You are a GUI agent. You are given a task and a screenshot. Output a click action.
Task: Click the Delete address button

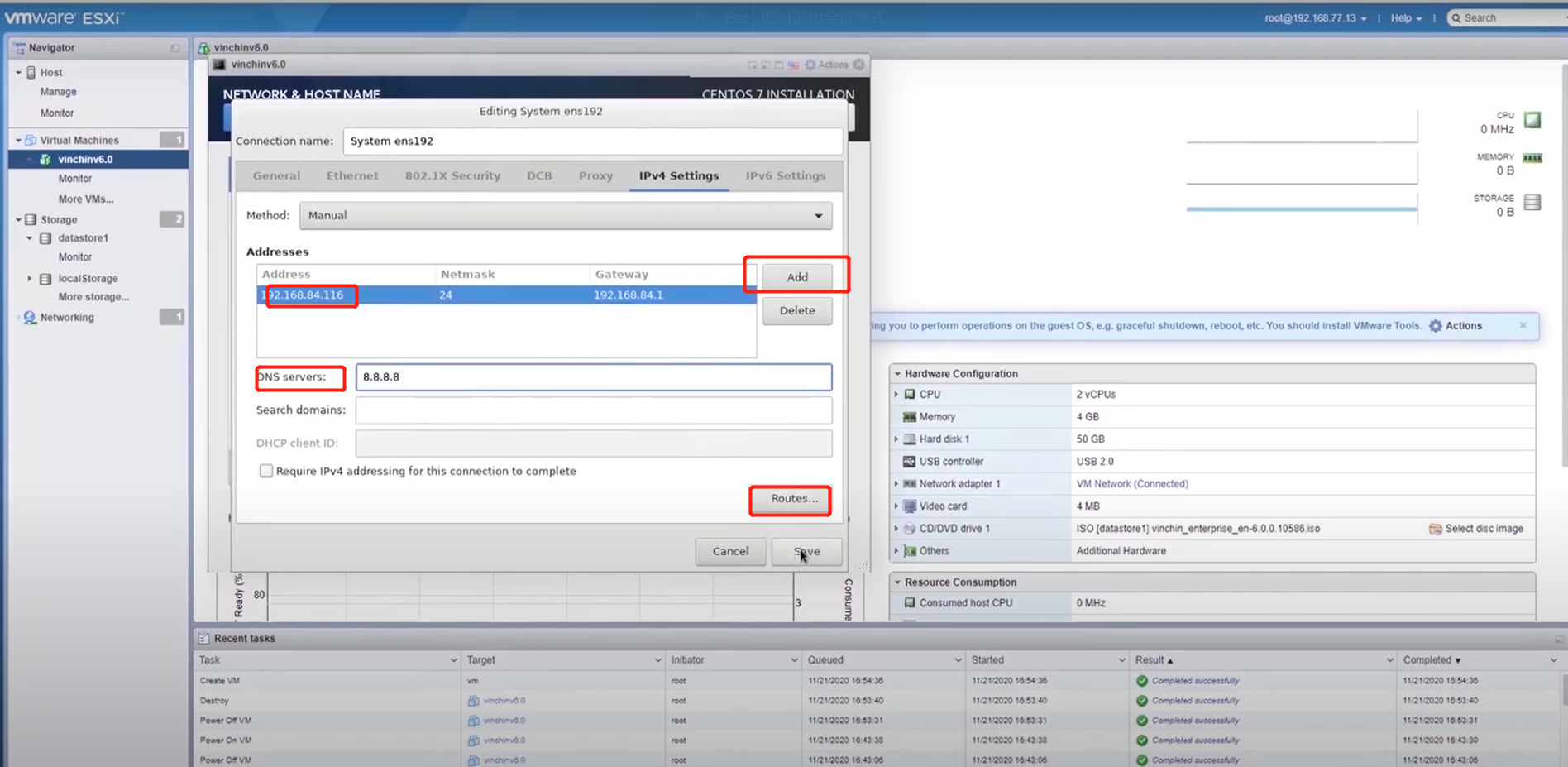click(797, 310)
